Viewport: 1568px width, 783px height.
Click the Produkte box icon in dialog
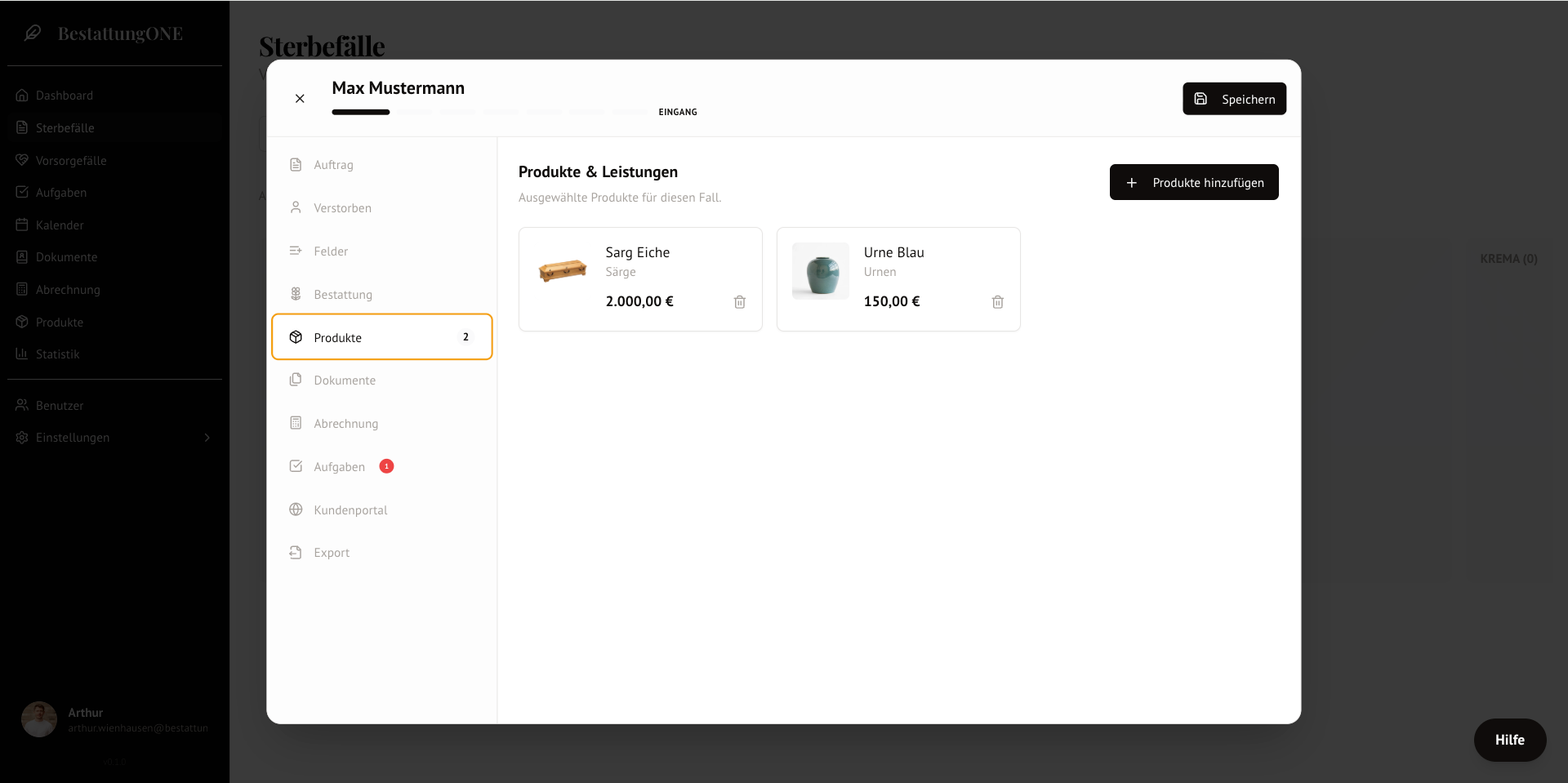click(x=296, y=337)
